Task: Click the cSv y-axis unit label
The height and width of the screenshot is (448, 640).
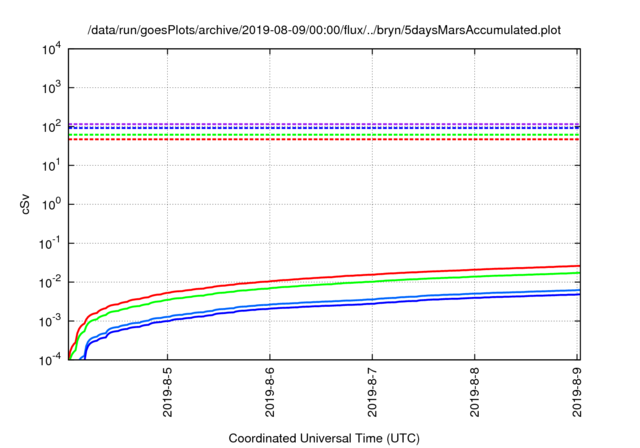Action: point(25,204)
